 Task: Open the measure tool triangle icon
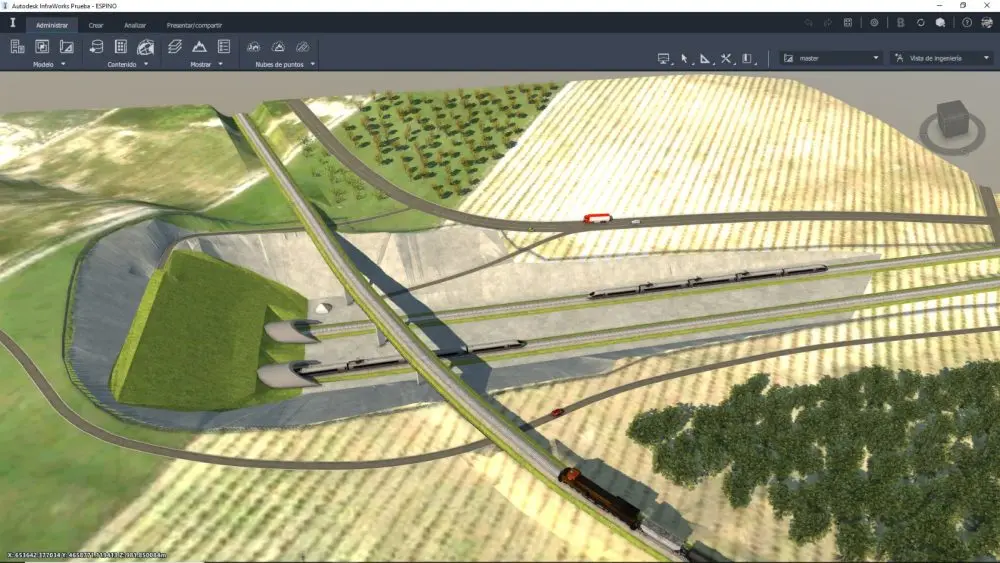click(x=705, y=58)
